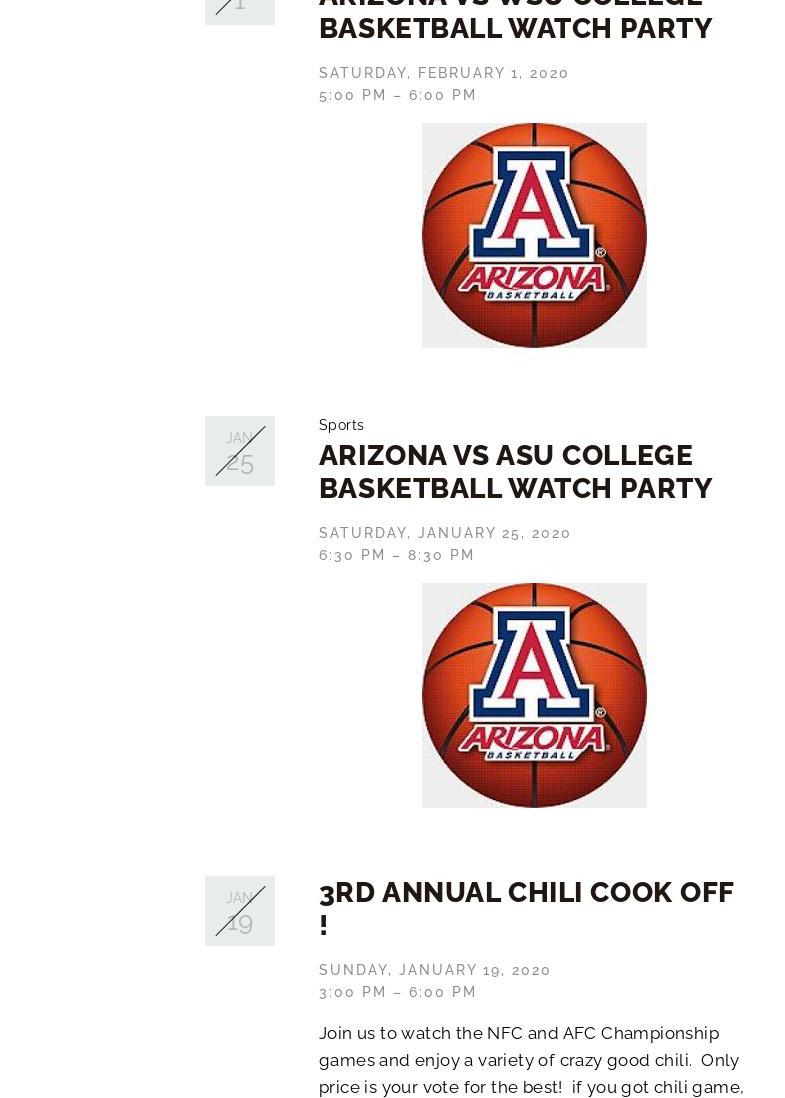Open the 3rd Annual Chili Cook Off title
This screenshot has height=1098, width=785.
[526, 909]
